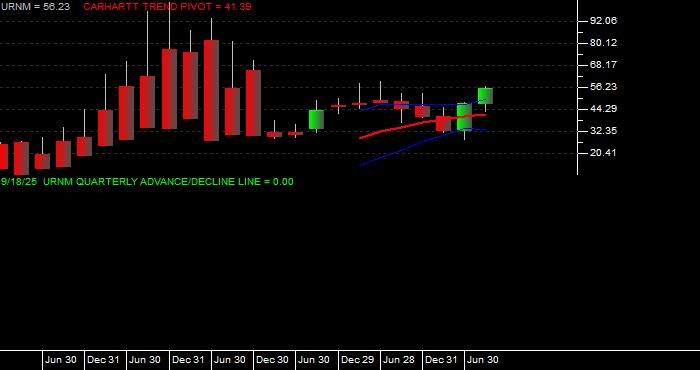Screen dimensions: 700x370
Task: Select the most recent green candlestick near 56.23
Action: click(x=485, y=96)
